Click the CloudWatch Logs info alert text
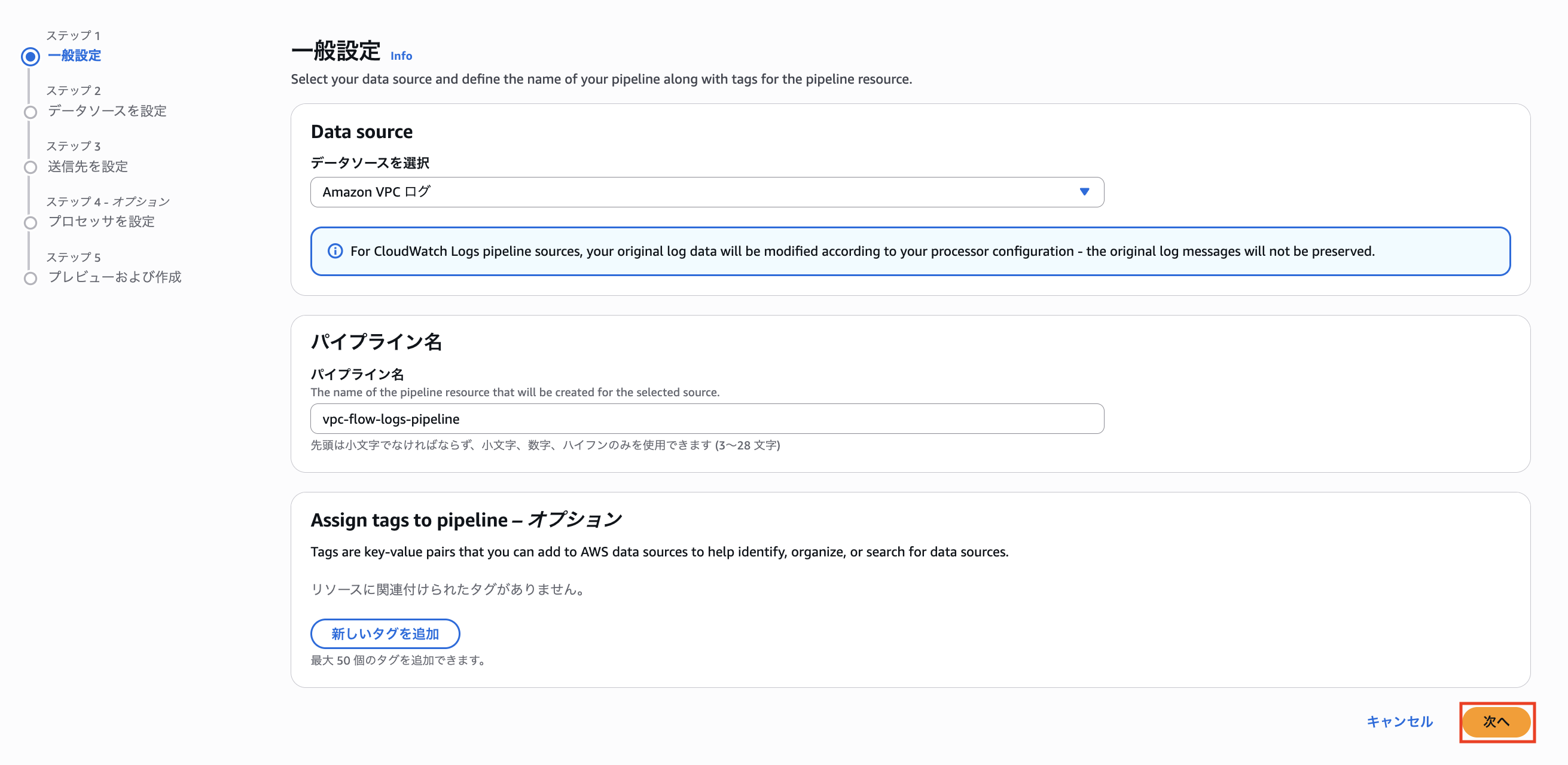This screenshot has height=765, width=1568. click(x=862, y=251)
